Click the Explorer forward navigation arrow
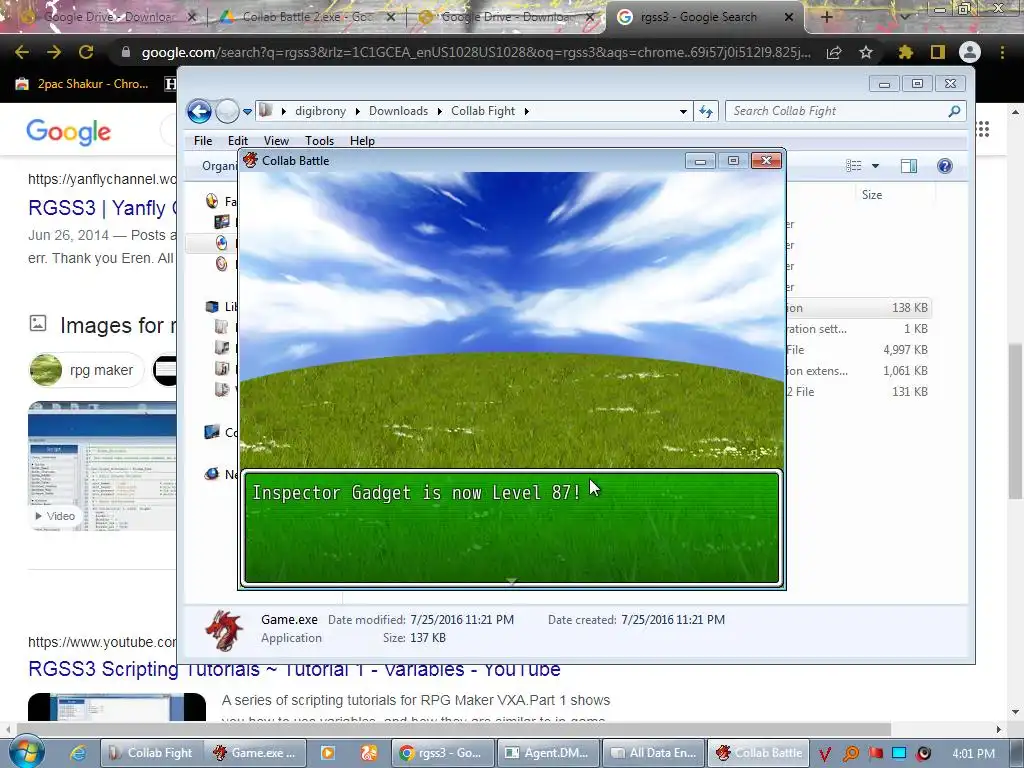 (x=227, y=112)
